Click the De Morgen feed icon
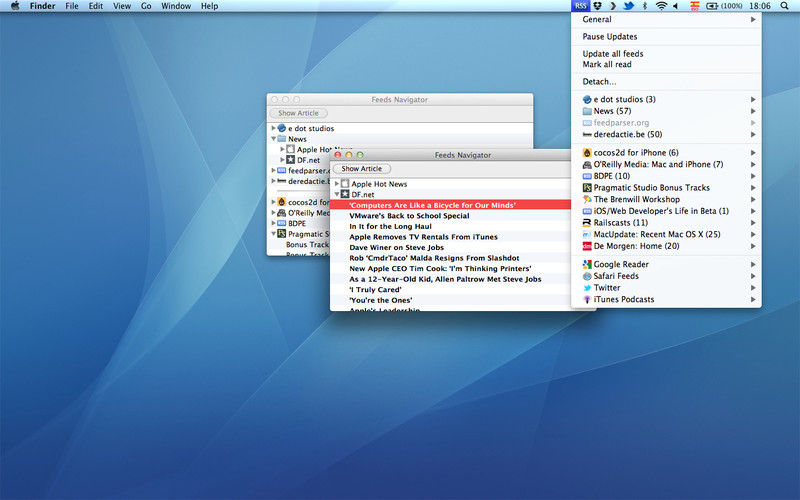800x500 pixels. [586, 245]
